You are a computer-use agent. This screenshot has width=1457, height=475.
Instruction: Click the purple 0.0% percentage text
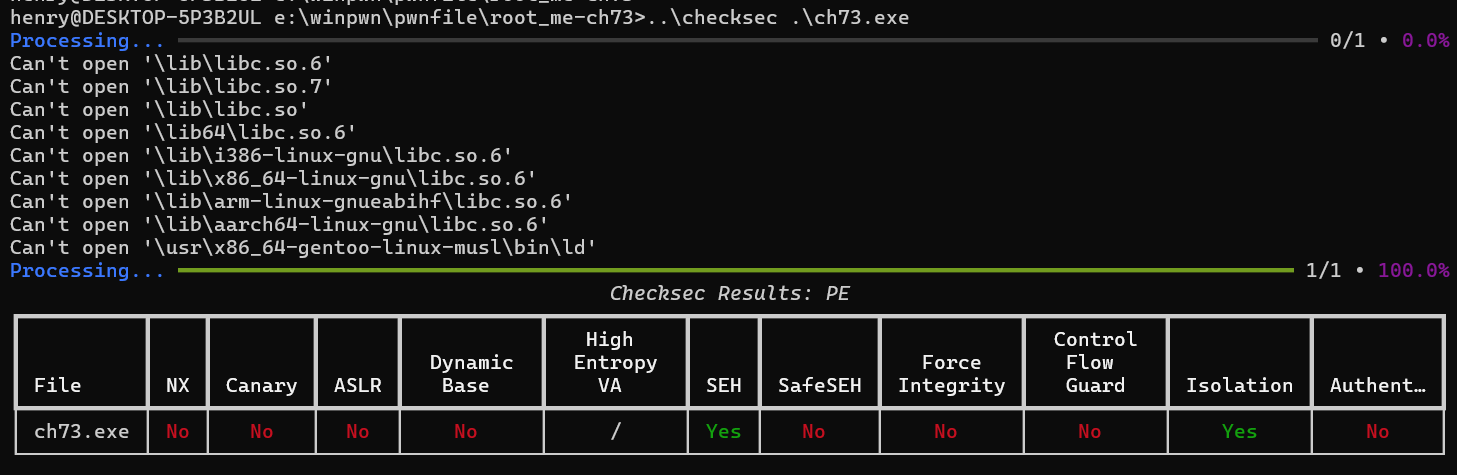click(1425, 41)
